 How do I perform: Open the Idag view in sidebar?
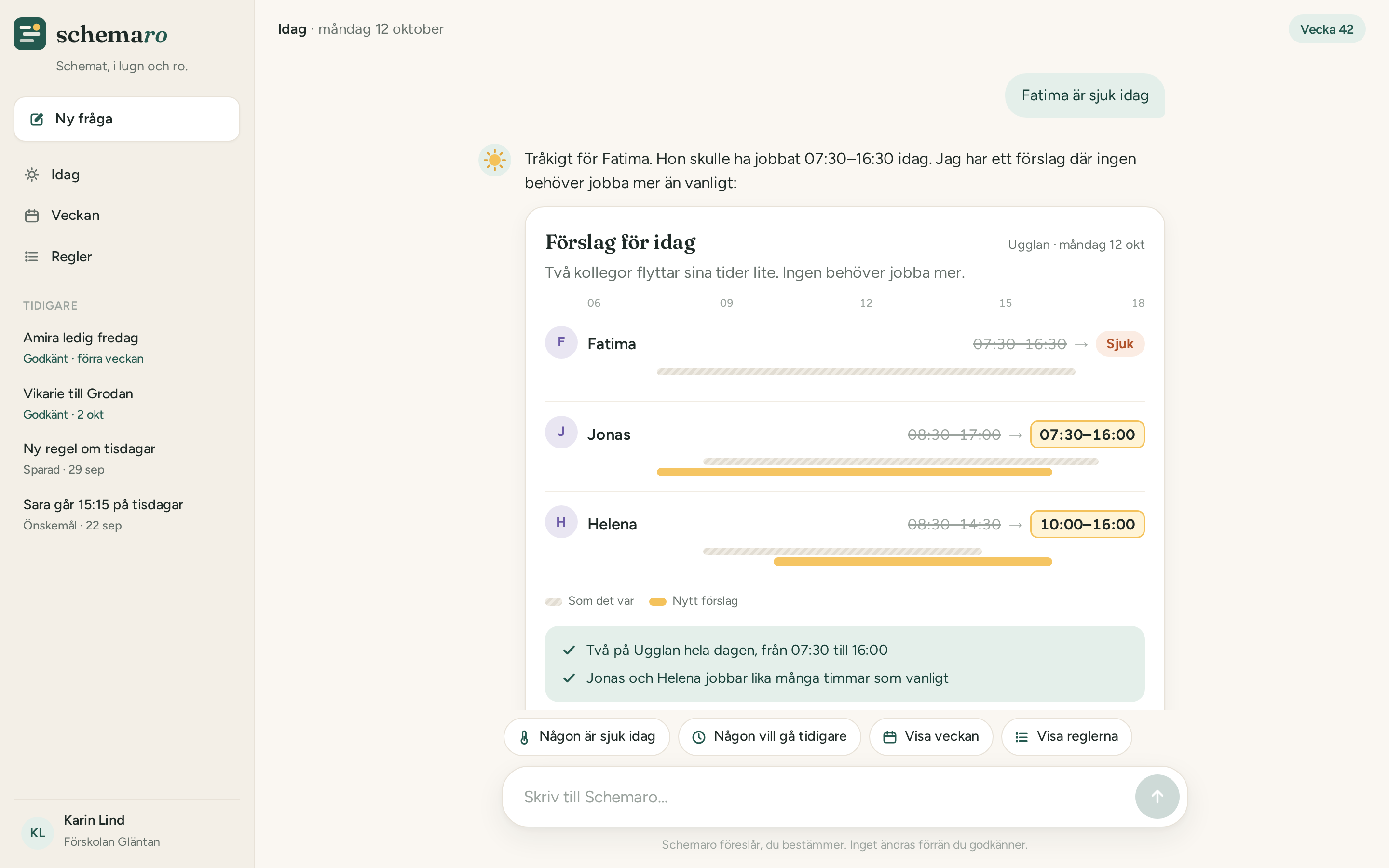pyautogui.click(x=127, y=175)
